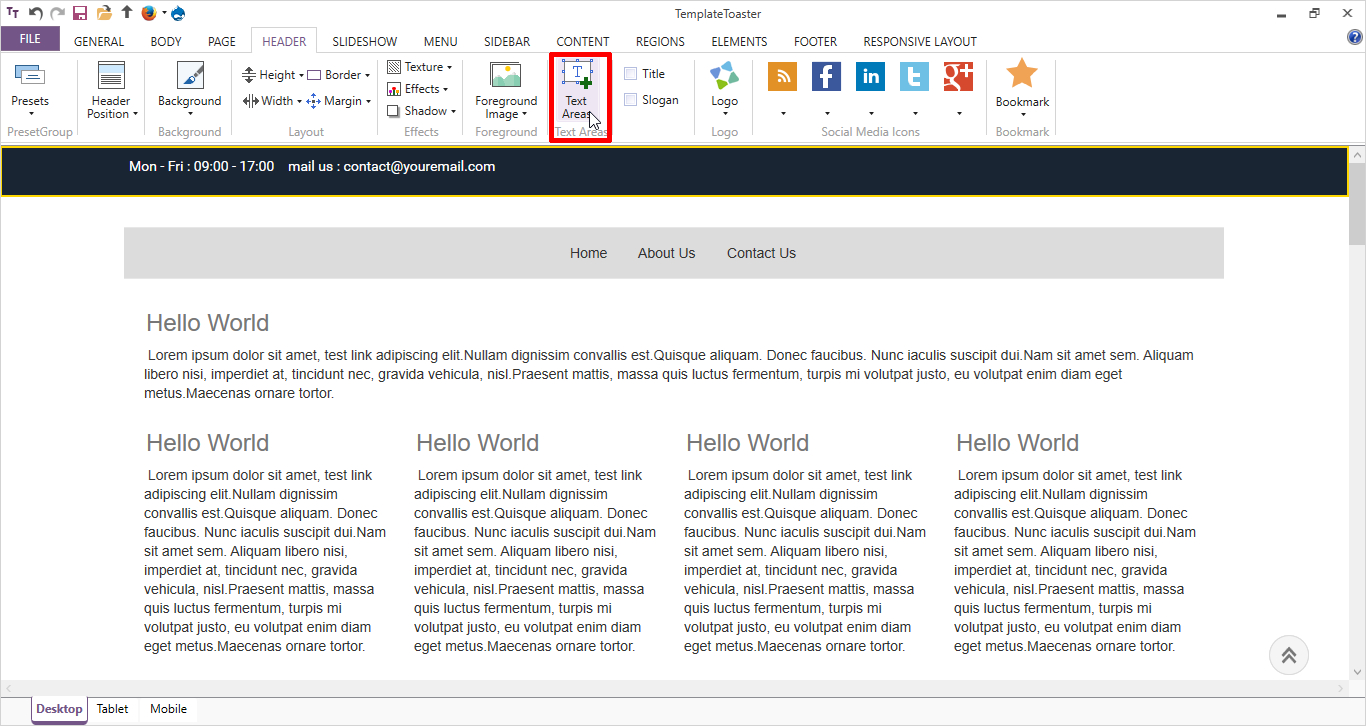Open the Bookmark star icon
The width and height of the screenshot is (1366, 726).
(x=1021, y=75)
